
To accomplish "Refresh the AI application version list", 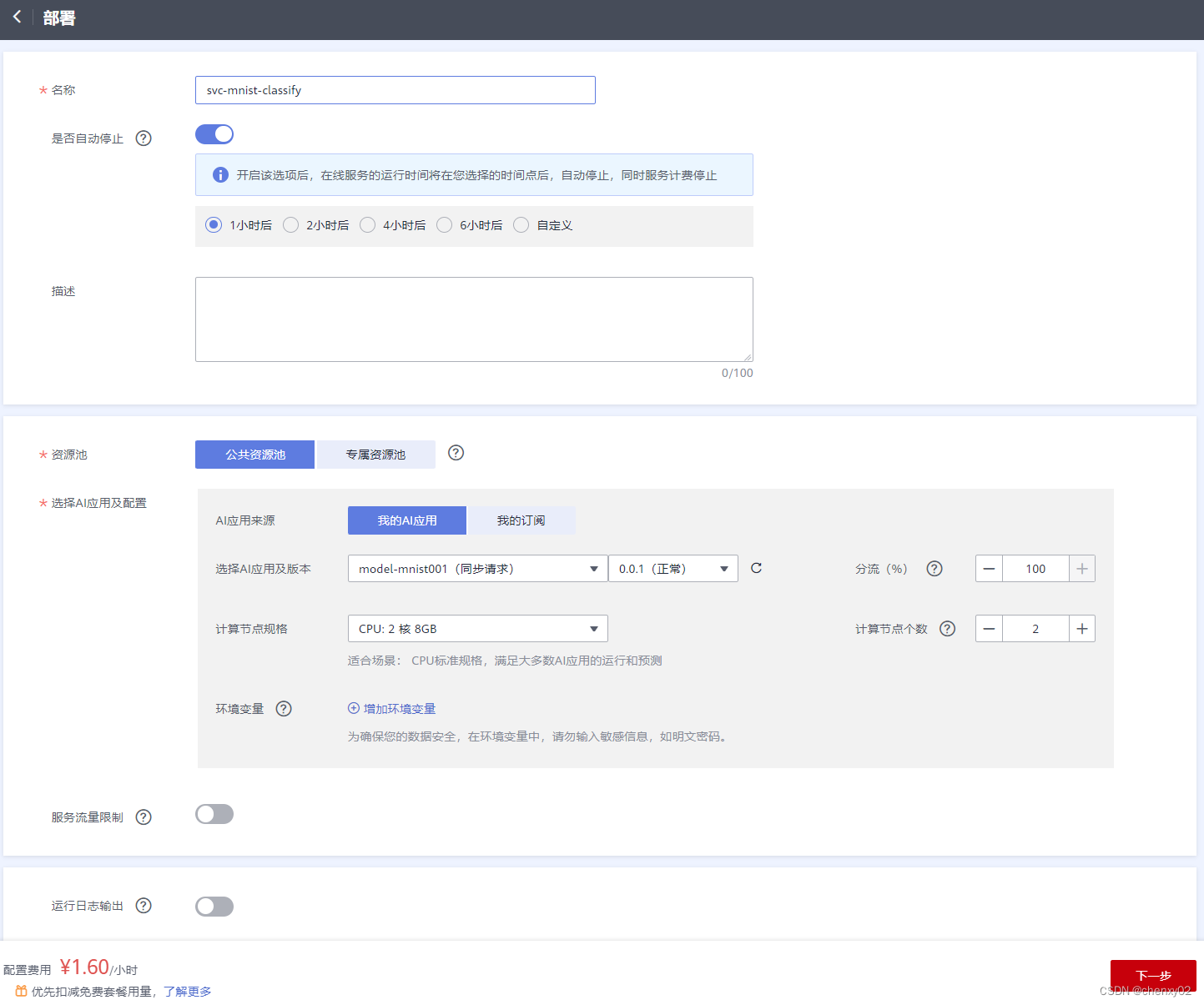I will 756,568.
